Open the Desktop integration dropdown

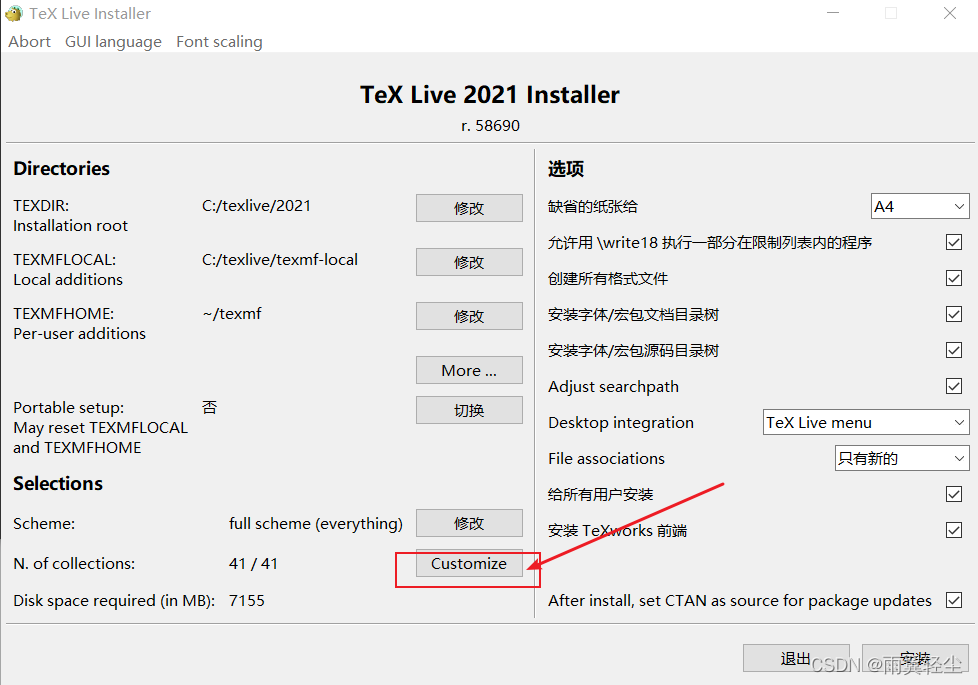[x=866, y=422]
